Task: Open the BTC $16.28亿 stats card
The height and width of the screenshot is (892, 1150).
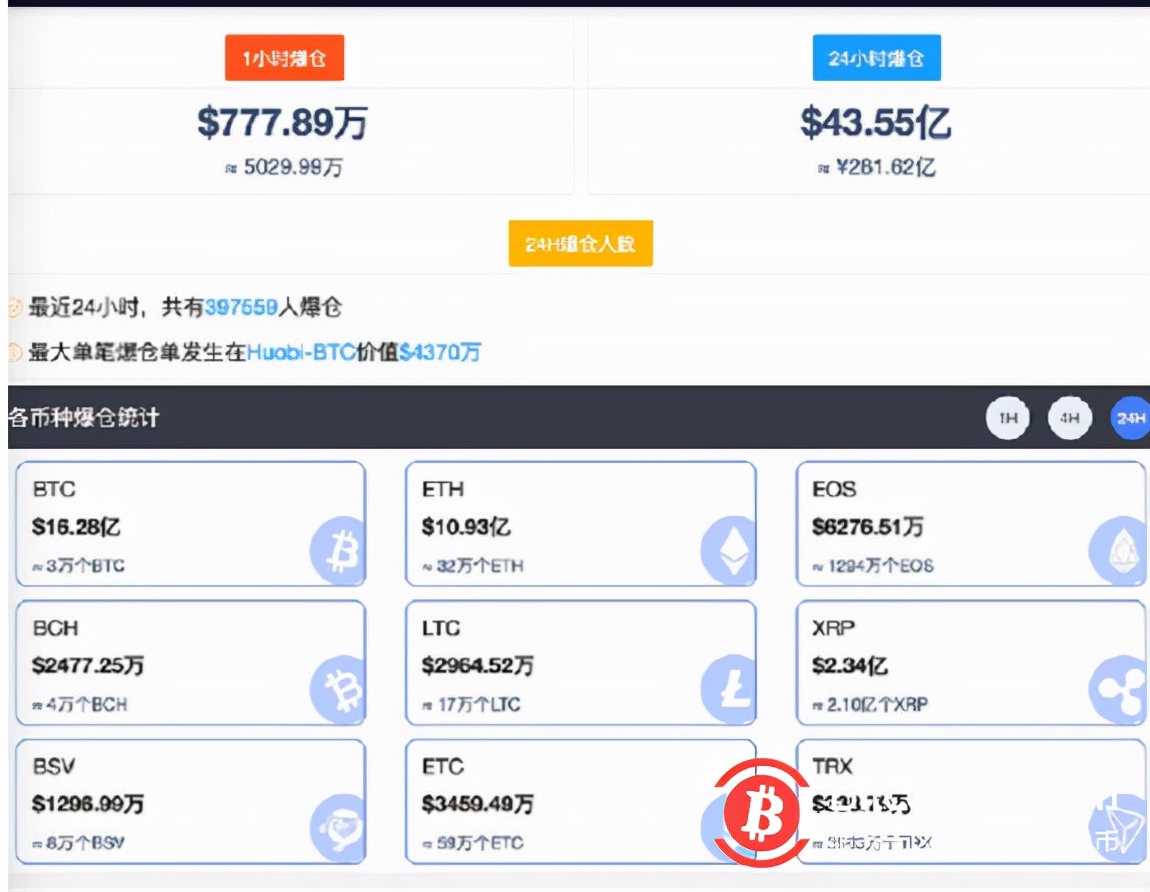Action: pyautogui.click(x=190, y=525)
